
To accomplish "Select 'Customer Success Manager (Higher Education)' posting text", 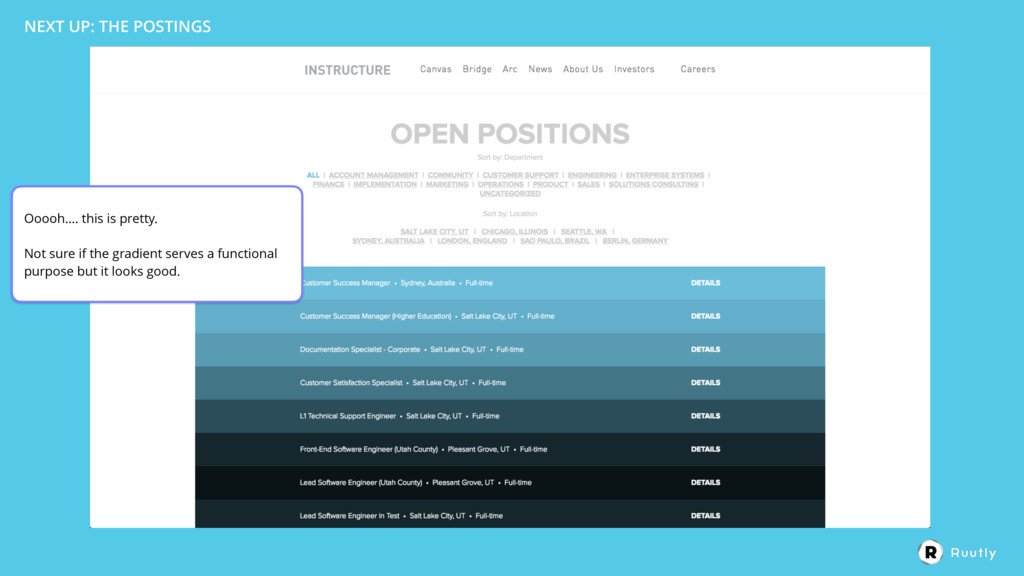I will 376,316.
